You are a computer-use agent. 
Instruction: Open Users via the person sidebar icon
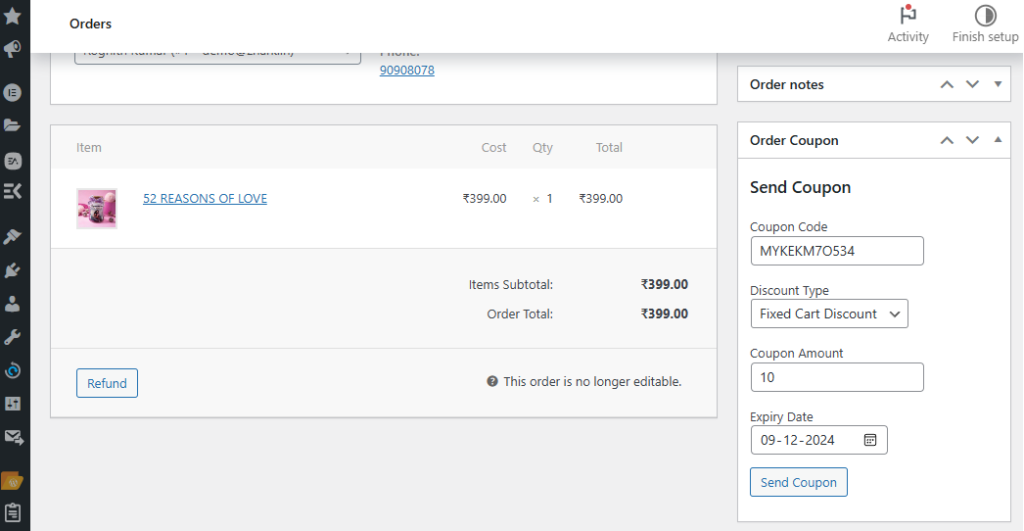13,304
